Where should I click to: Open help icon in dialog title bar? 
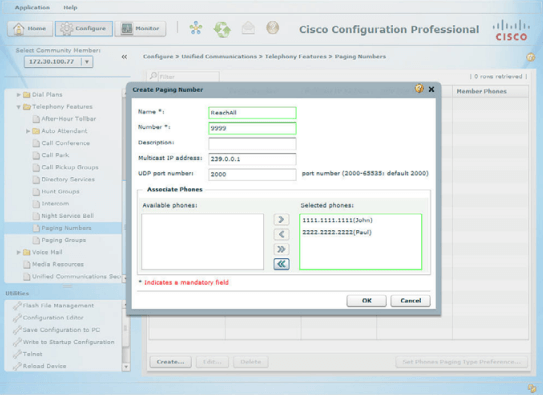click(419, 89)
